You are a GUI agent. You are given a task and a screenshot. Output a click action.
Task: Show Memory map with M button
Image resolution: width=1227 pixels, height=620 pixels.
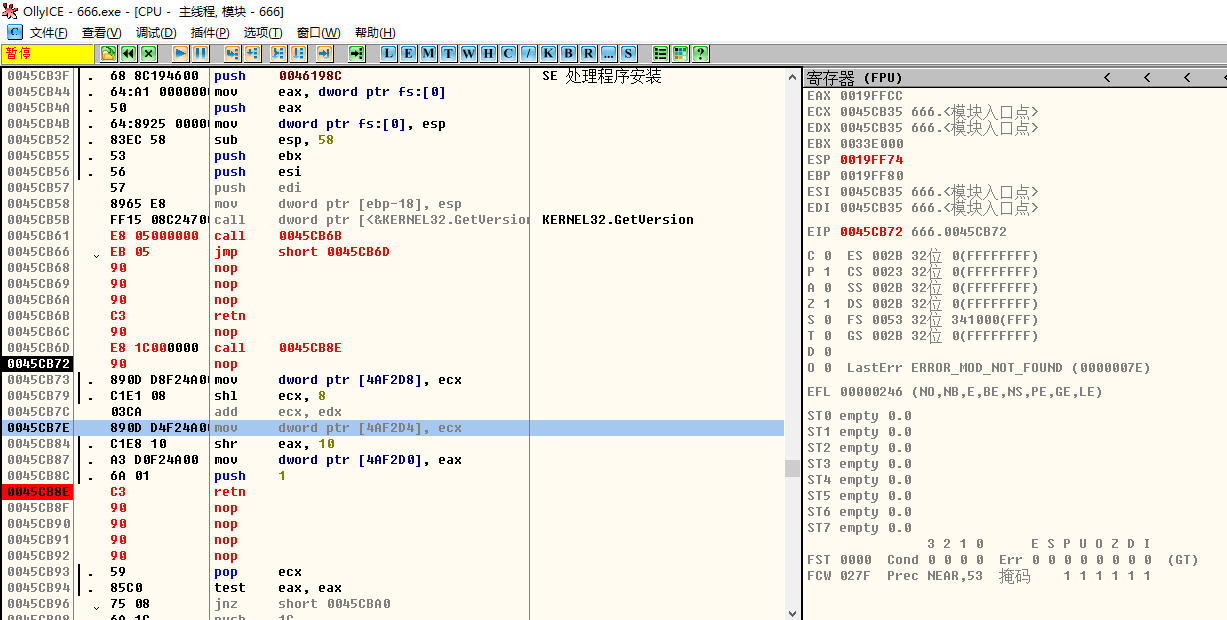point(428,53)
